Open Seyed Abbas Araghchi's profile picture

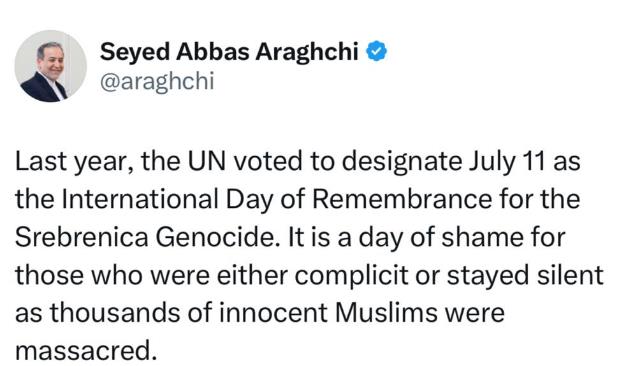(51, 66)
